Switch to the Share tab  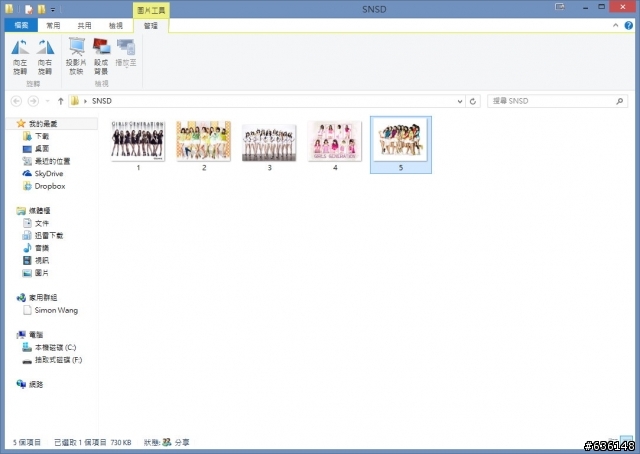(84, 25)
